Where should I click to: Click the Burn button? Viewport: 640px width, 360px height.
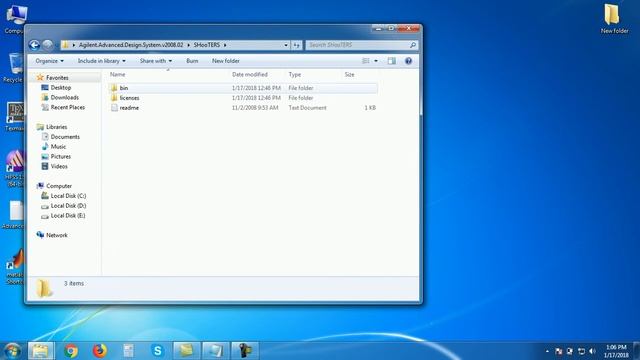(x=192, y=61)
